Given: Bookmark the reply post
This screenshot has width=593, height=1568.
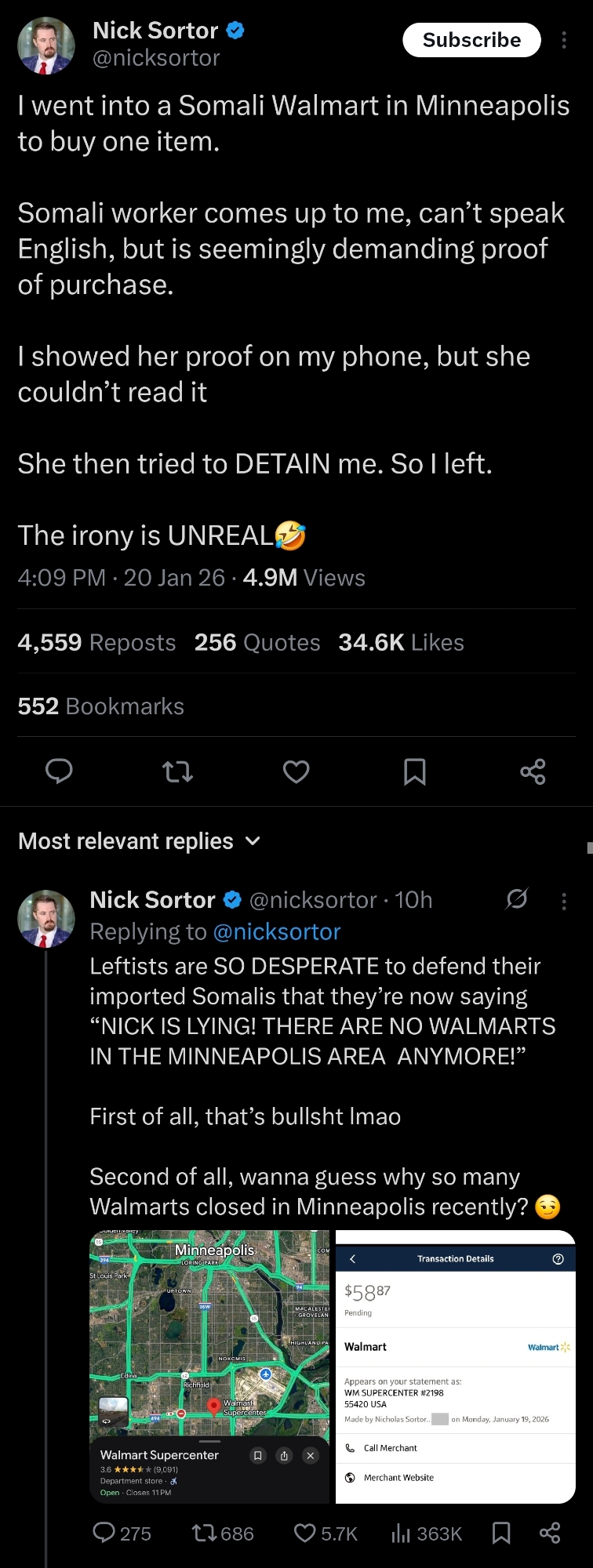Looking at the screenshot, I should (501, 1533).
